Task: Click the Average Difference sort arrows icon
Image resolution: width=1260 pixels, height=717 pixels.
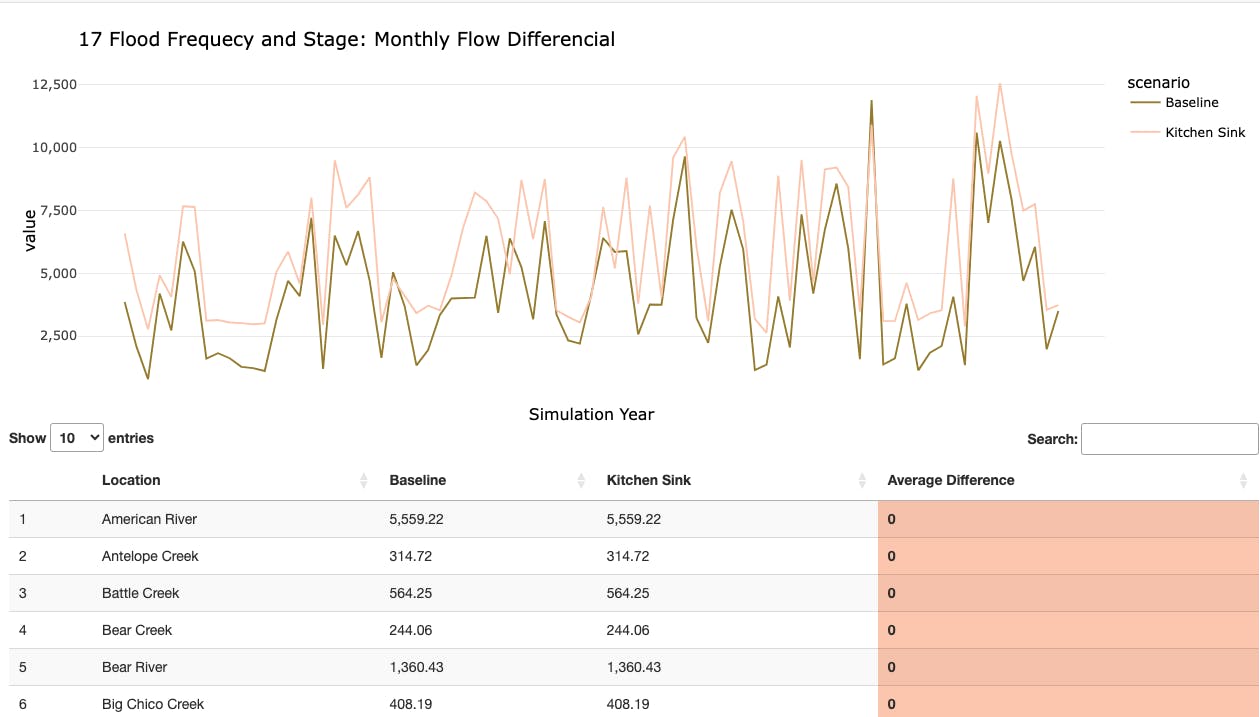Action: coord(1242,481)
